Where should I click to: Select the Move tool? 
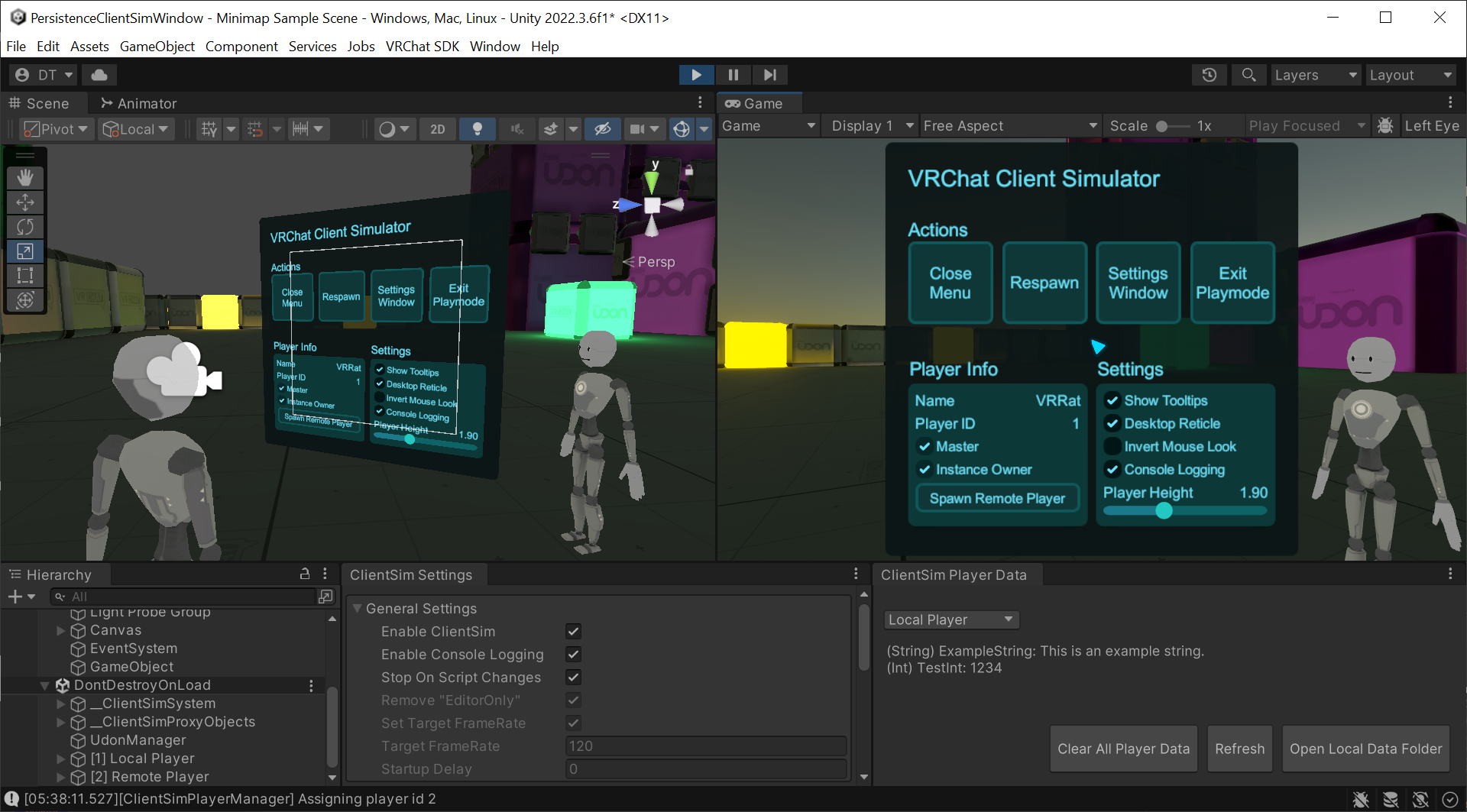coord(25,202)
